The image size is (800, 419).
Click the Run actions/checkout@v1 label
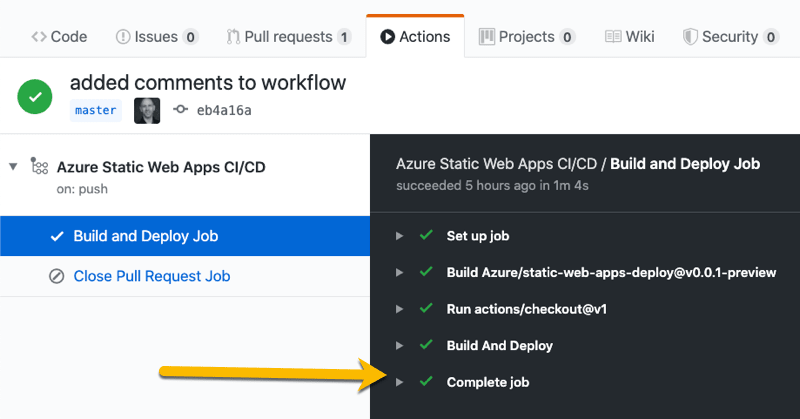527,309
